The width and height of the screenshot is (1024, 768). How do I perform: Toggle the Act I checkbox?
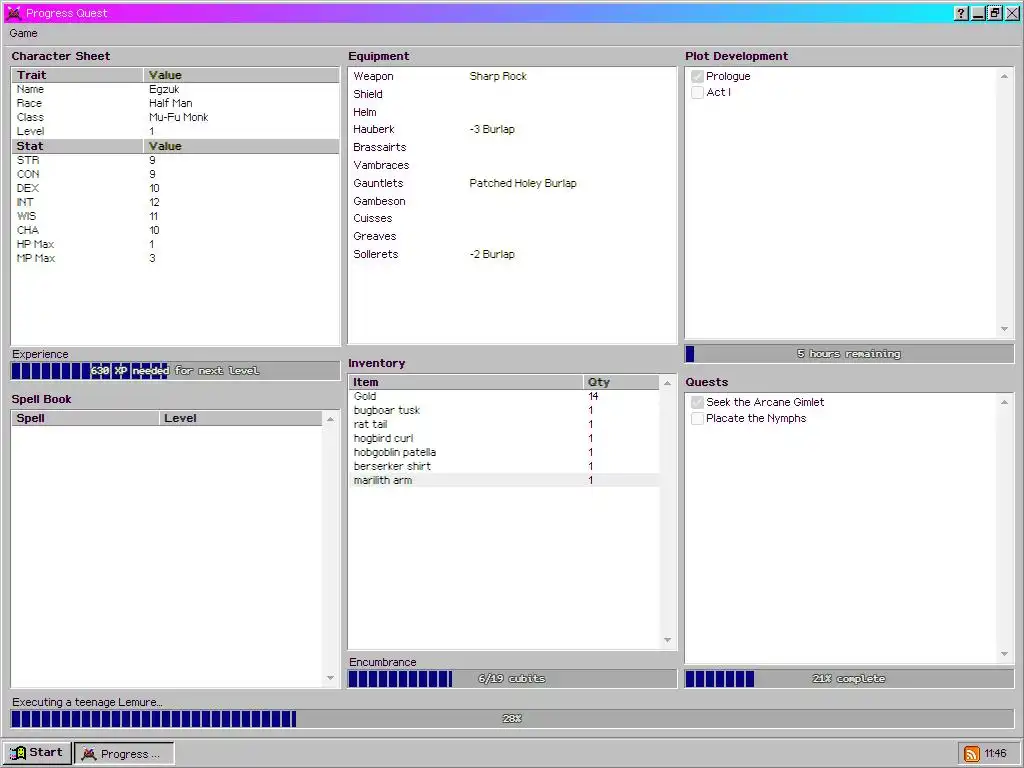click(x=697, y=93)
